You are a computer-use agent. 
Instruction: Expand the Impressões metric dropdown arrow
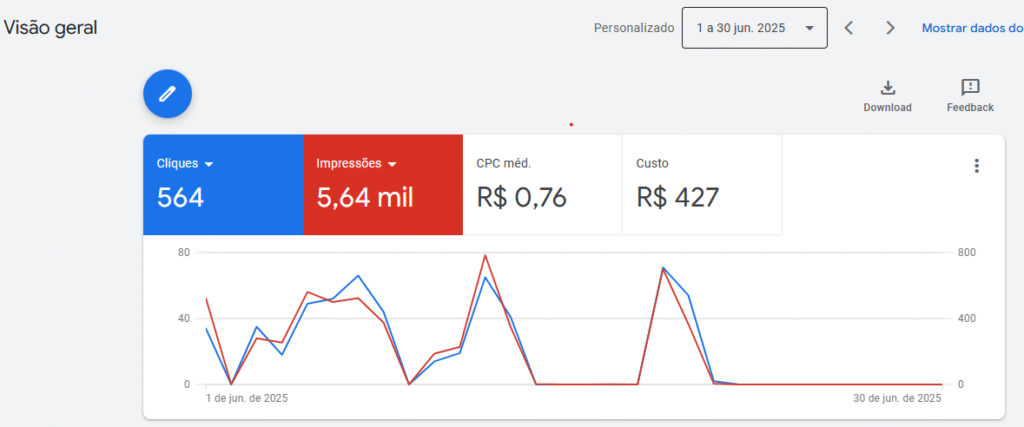393,164
